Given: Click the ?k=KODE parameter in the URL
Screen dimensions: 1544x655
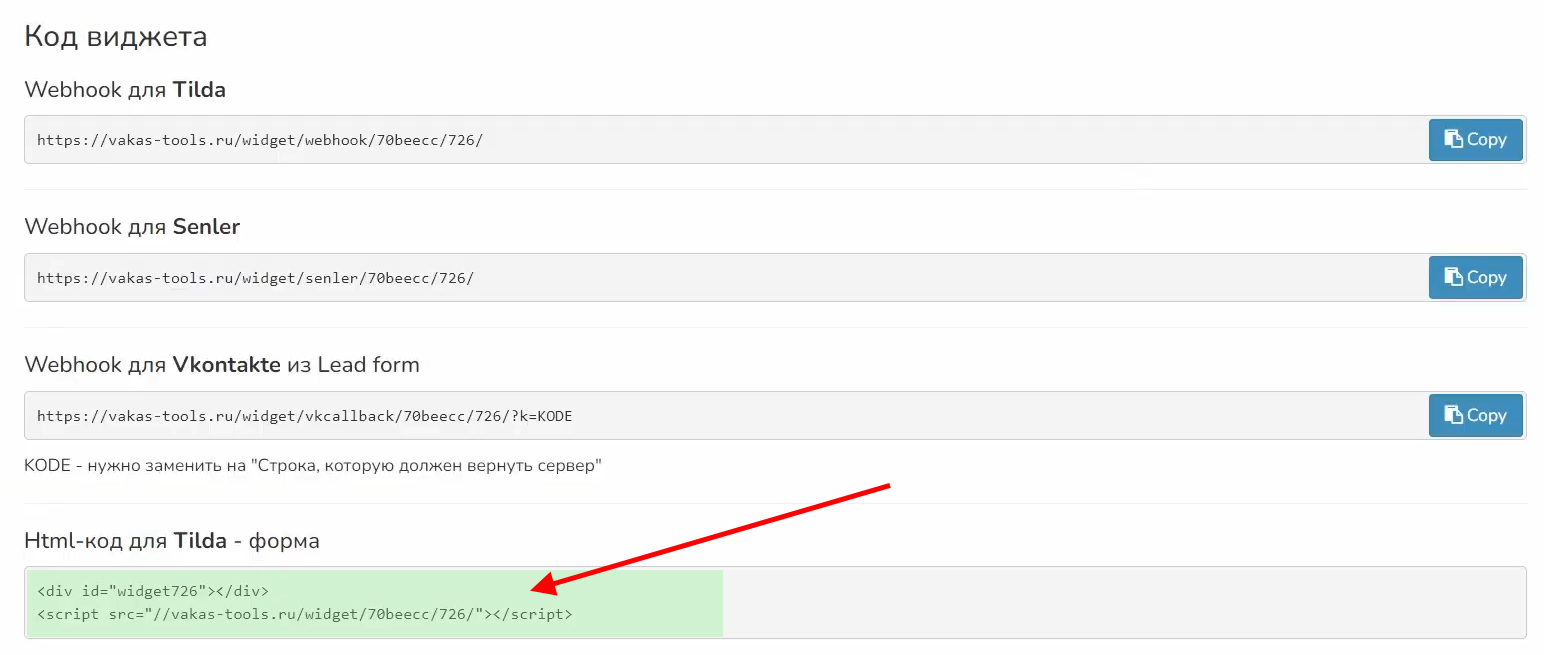Looking at the screenshot, I should pos(541,416).
